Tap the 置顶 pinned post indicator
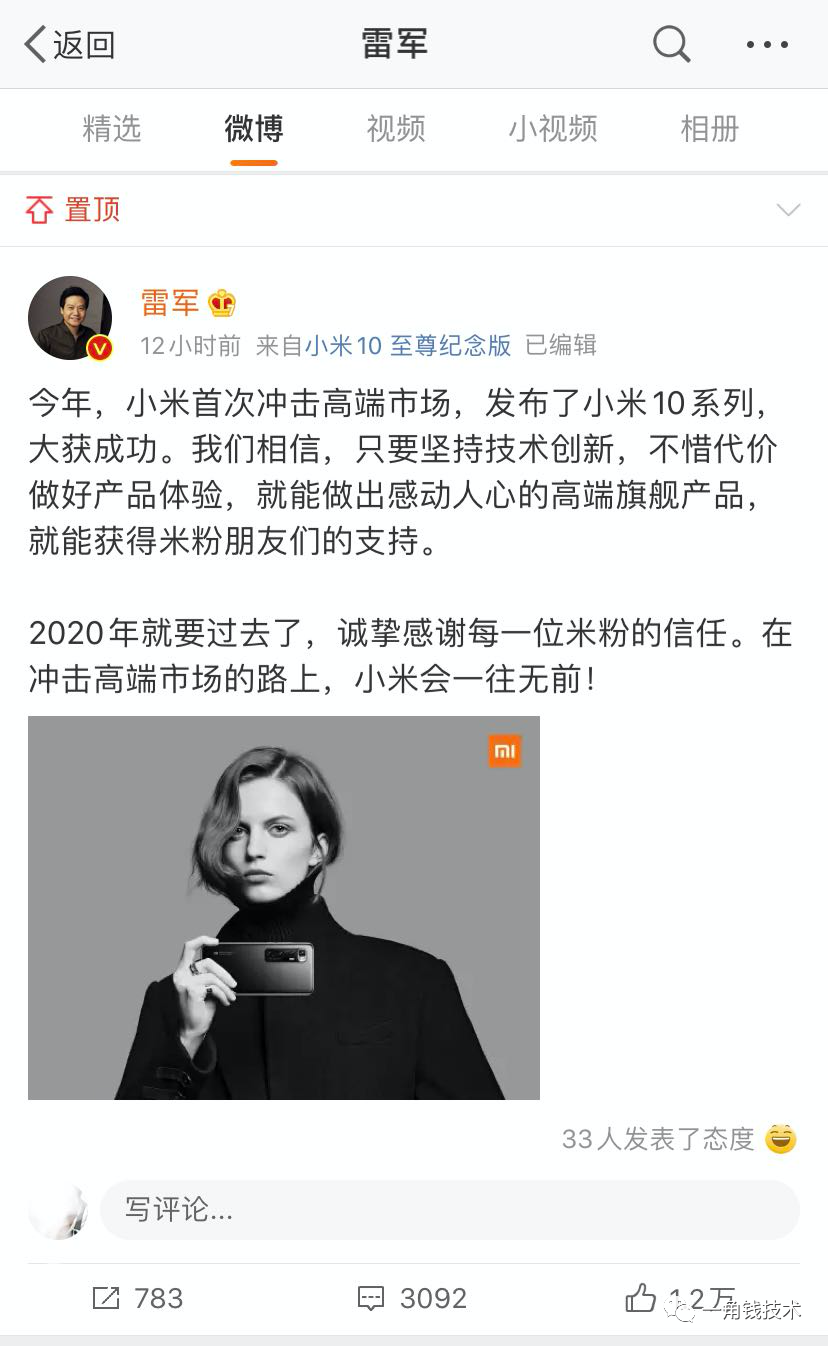 click(72, 209)
